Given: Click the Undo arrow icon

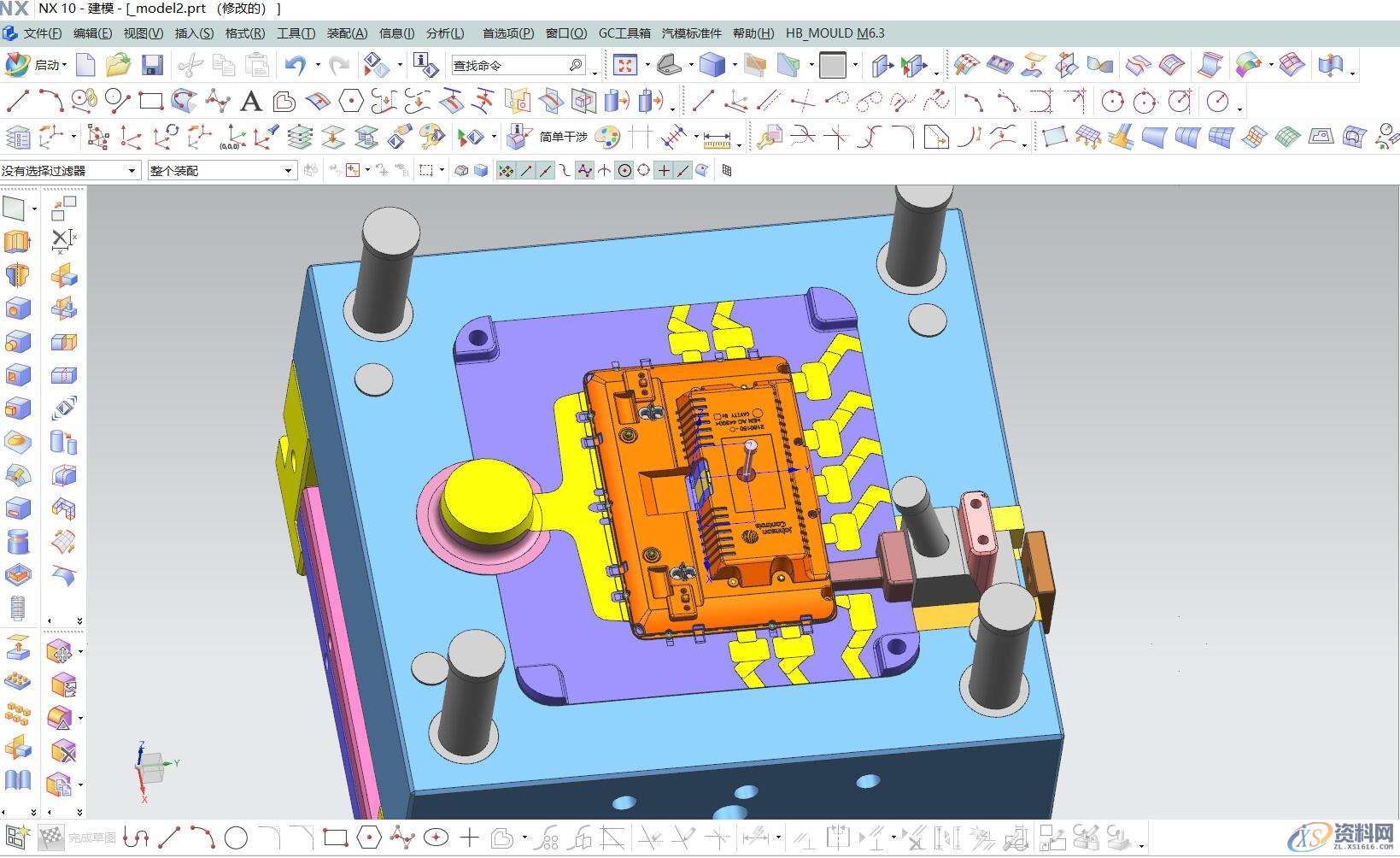Looking at the screenshot, I should tap(296, 65).
